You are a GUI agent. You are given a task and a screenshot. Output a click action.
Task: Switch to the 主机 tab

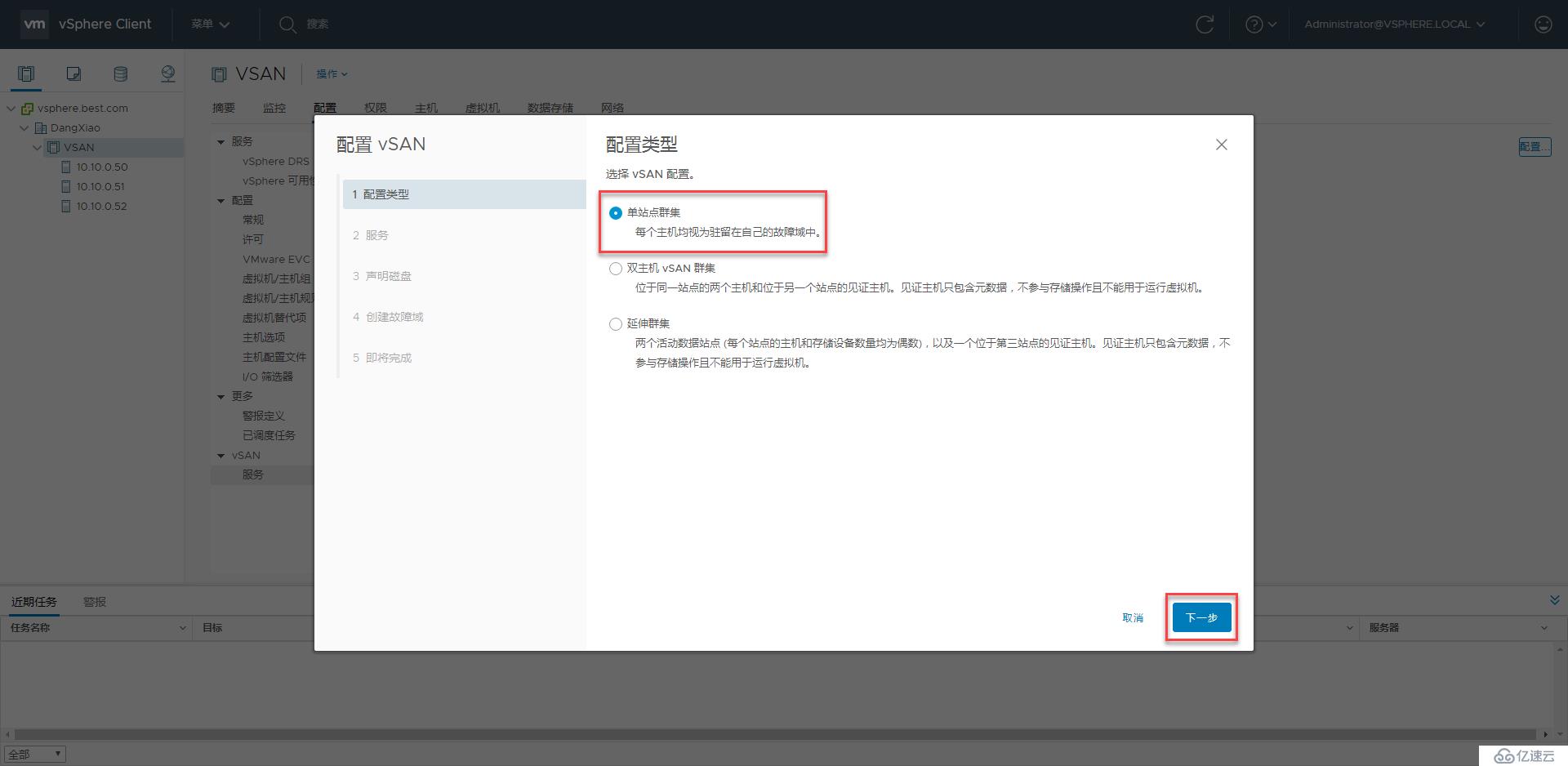click(426, 108)
